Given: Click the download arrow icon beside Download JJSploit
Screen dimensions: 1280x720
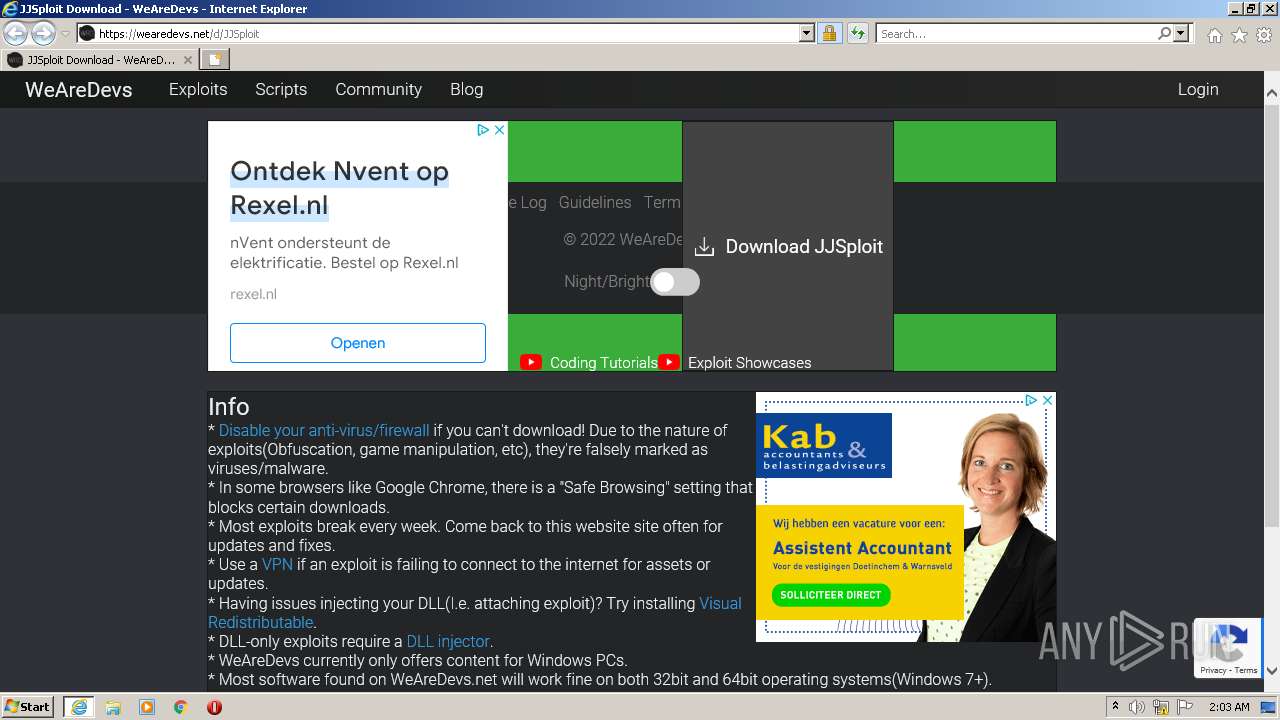Looking at the screenshot, I should (705, 247).
